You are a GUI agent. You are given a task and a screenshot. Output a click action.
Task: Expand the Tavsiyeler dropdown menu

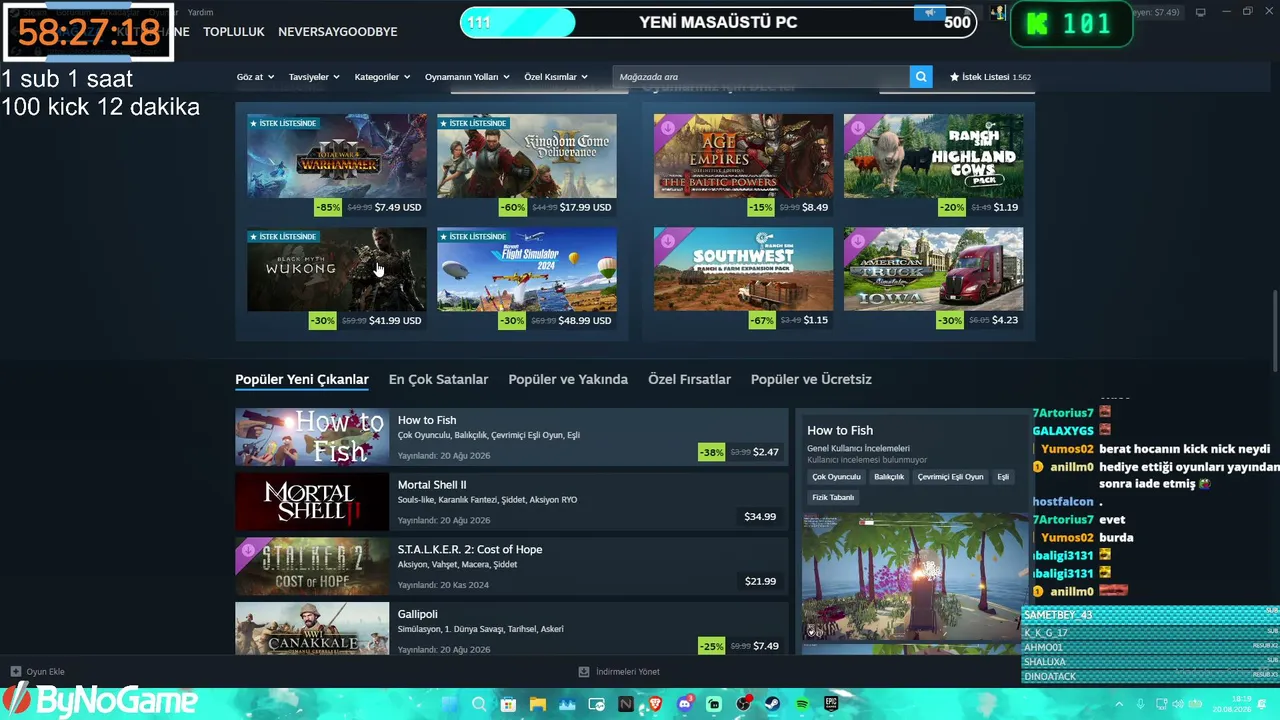(x=314, y=77)
